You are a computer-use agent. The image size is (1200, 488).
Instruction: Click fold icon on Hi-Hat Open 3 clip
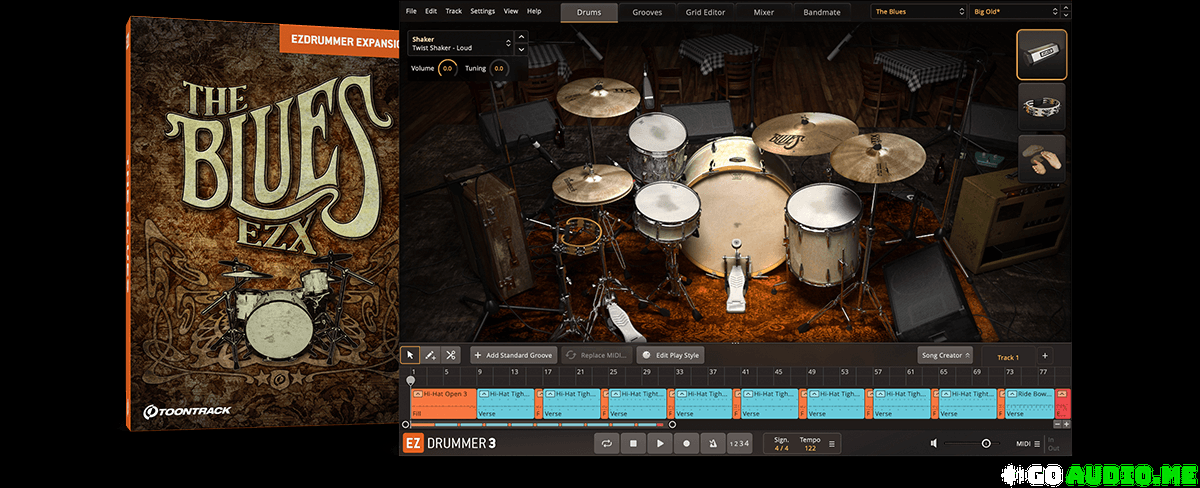tap(418, 394)
